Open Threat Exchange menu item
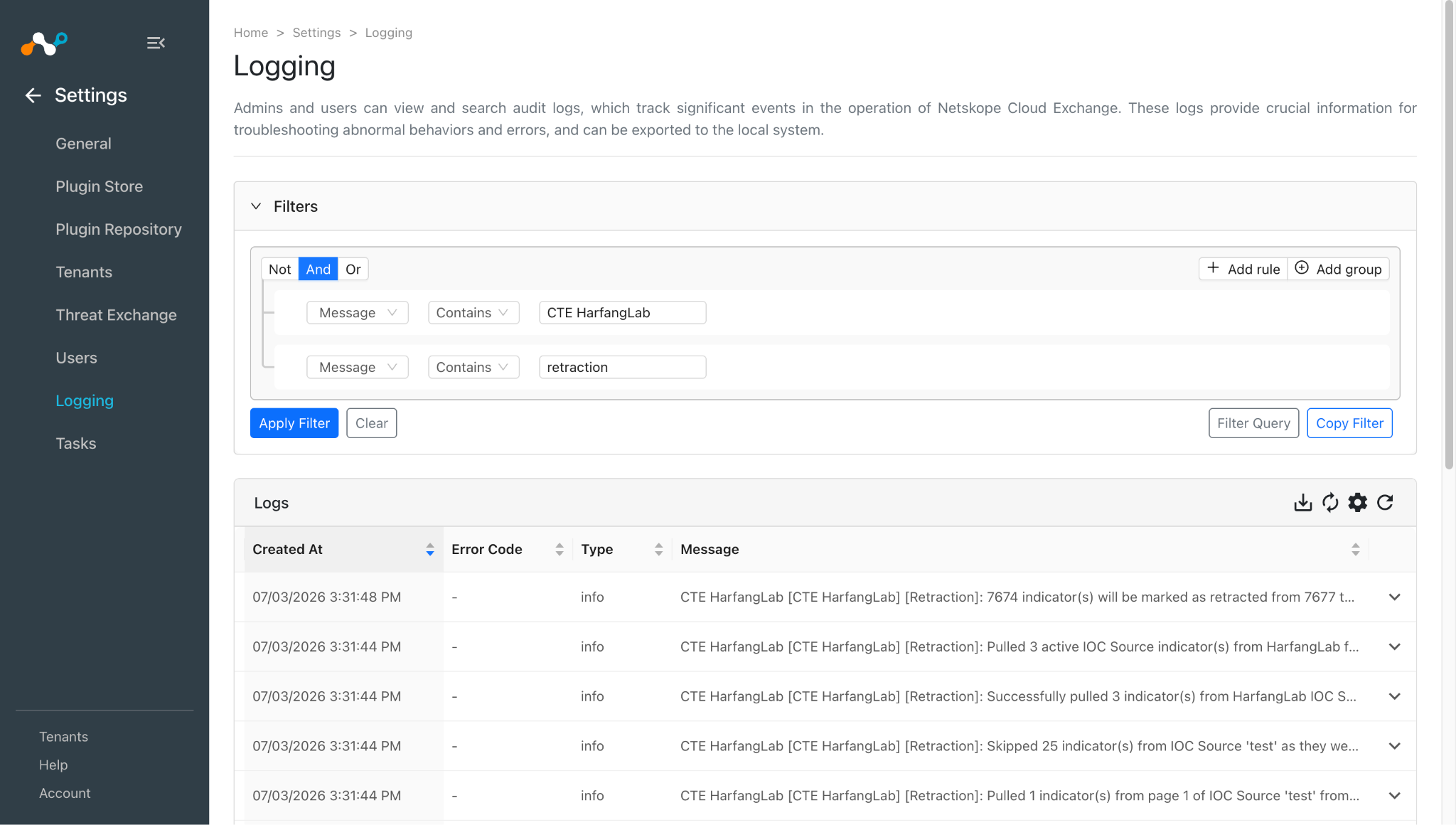The width and height of the screenshot is (1456, 825). 116,315
